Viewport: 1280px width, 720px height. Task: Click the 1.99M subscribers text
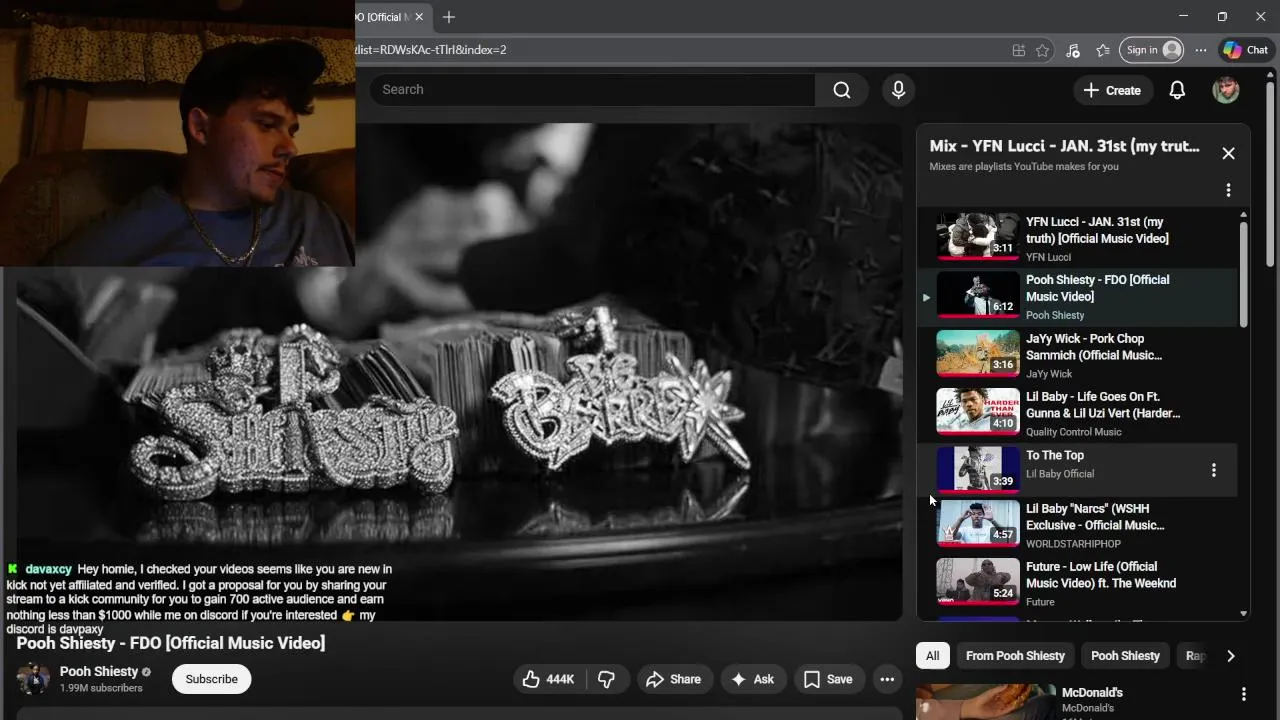click(x=101, y=688)
